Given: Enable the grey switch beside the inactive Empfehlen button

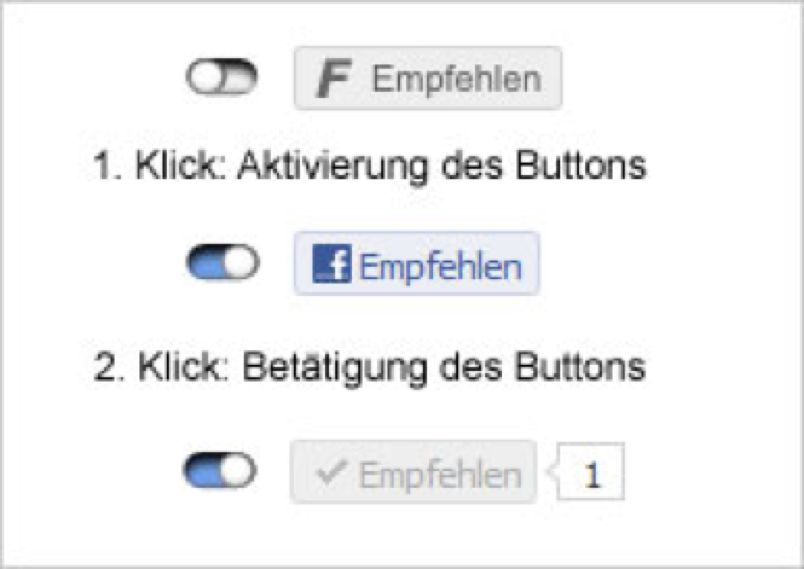Looking at the screenshot, I should pyautogui.click(x=221, y=78).
